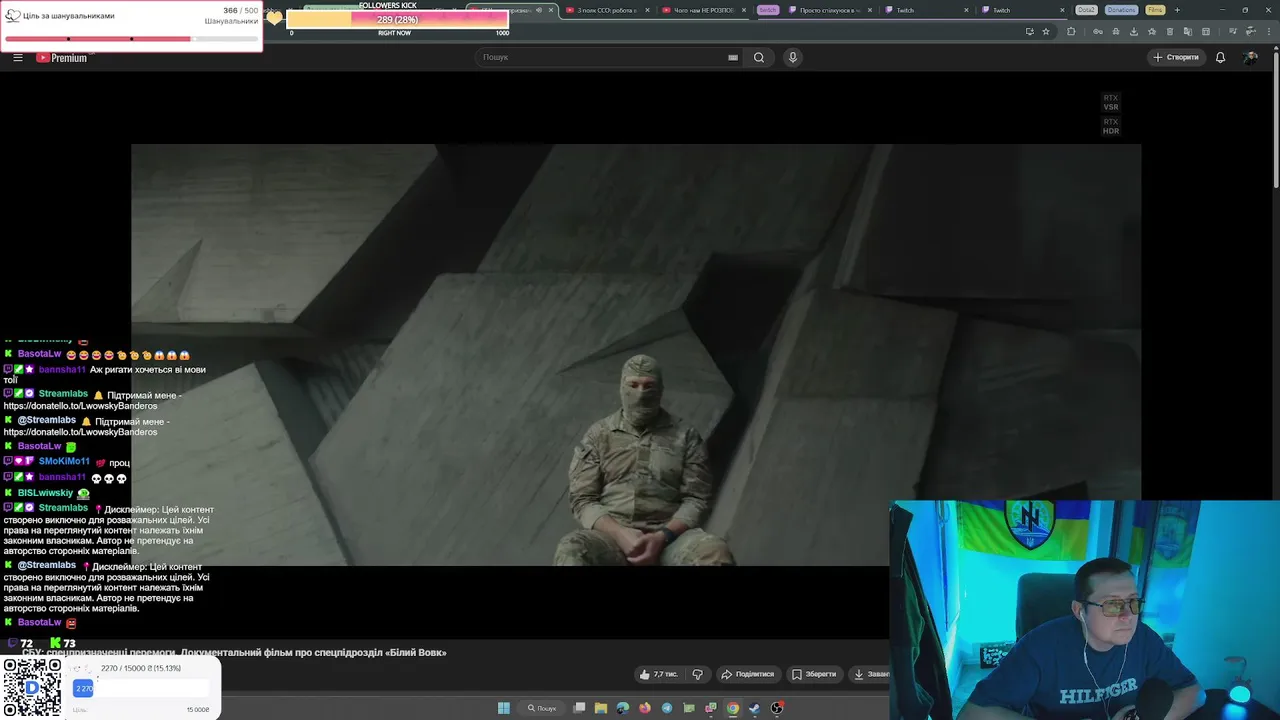Click the RTX HDR indicator
This screenshot has height=720, width=1280.
pos(1111,126)
